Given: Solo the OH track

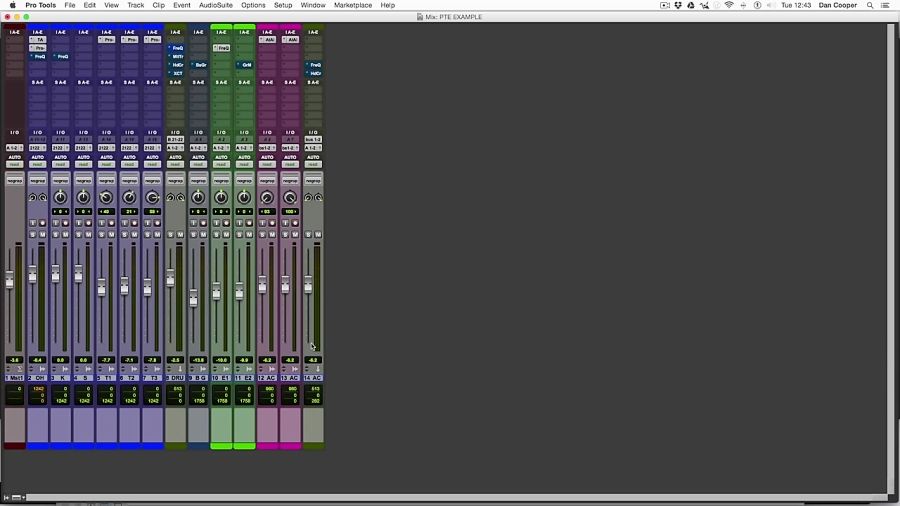Looking at the screenshot, I should pyautogui.click(x=33, y=234).
